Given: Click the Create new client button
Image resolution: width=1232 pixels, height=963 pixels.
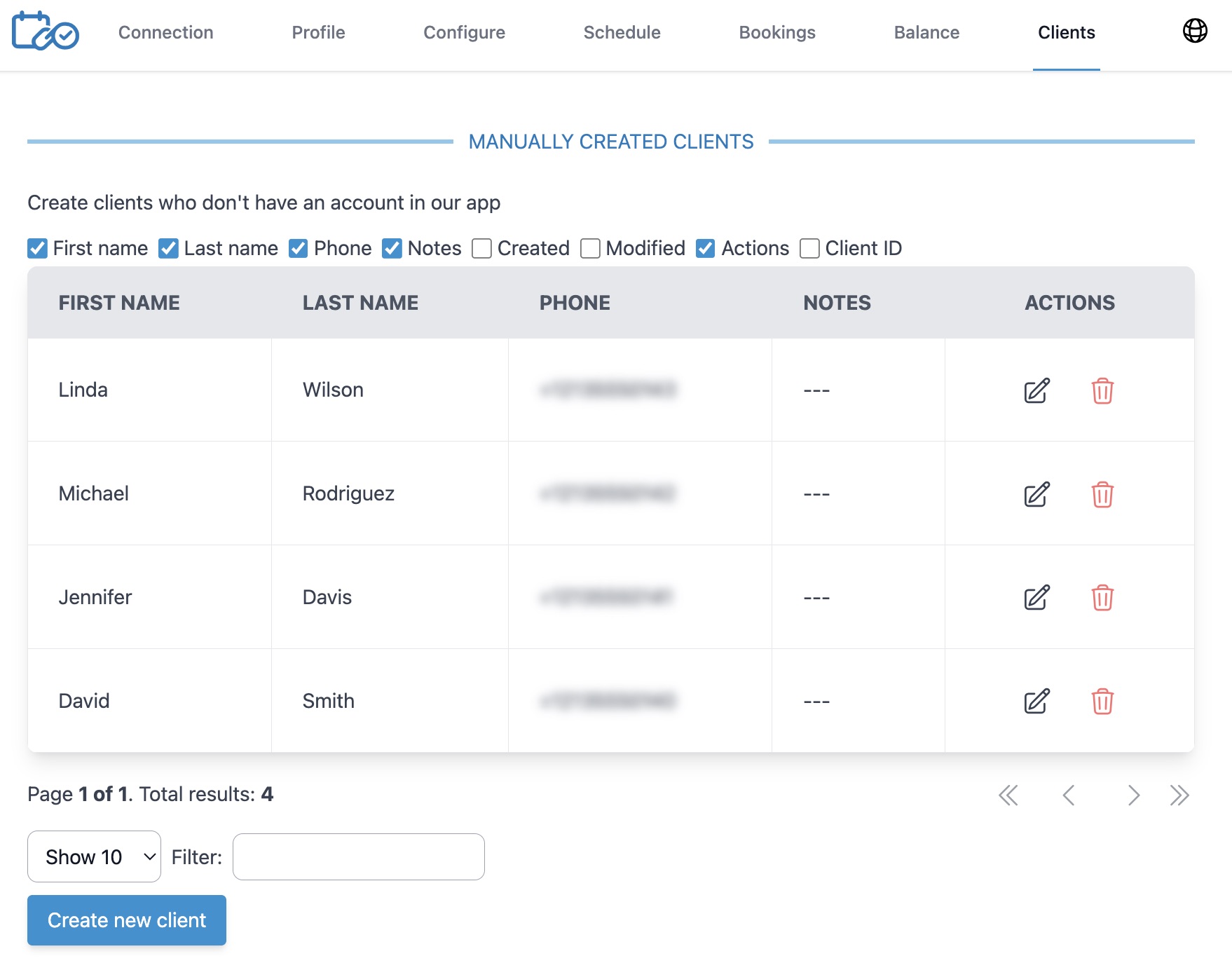Looking at the screenshot, I should (126, 920).
